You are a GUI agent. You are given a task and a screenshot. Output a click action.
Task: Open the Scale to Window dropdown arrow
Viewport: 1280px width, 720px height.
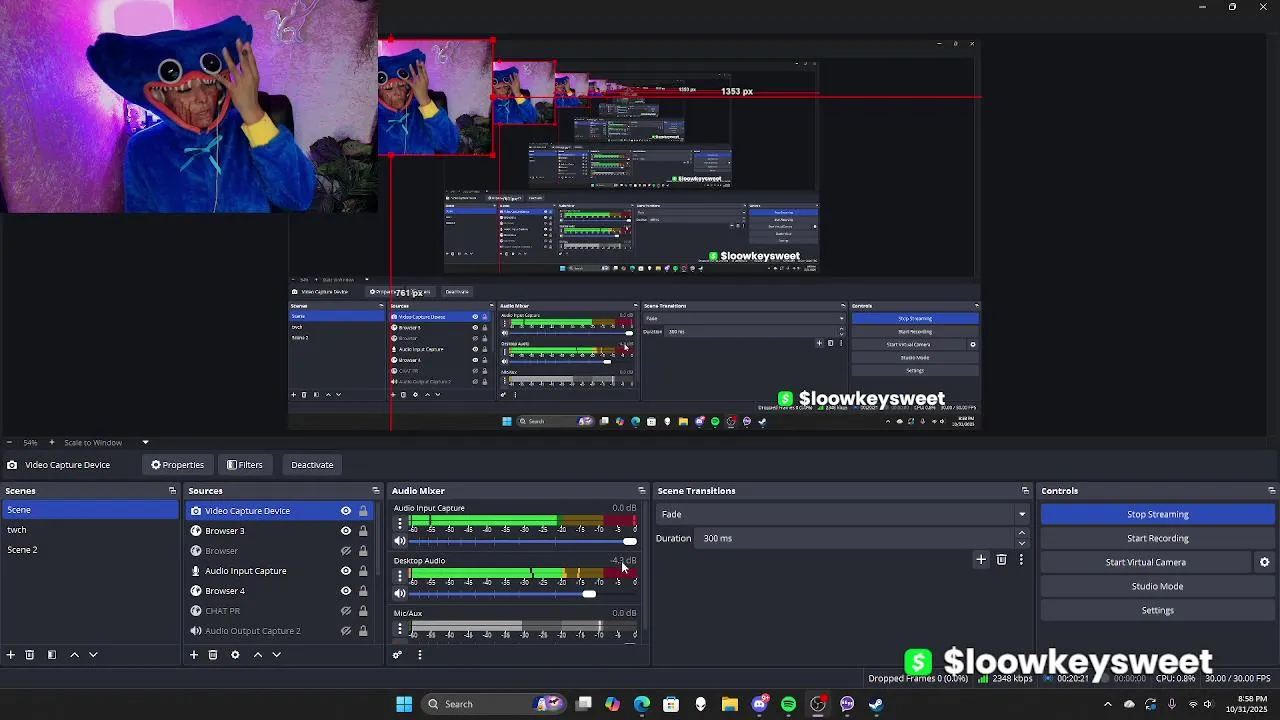point(145,442)
